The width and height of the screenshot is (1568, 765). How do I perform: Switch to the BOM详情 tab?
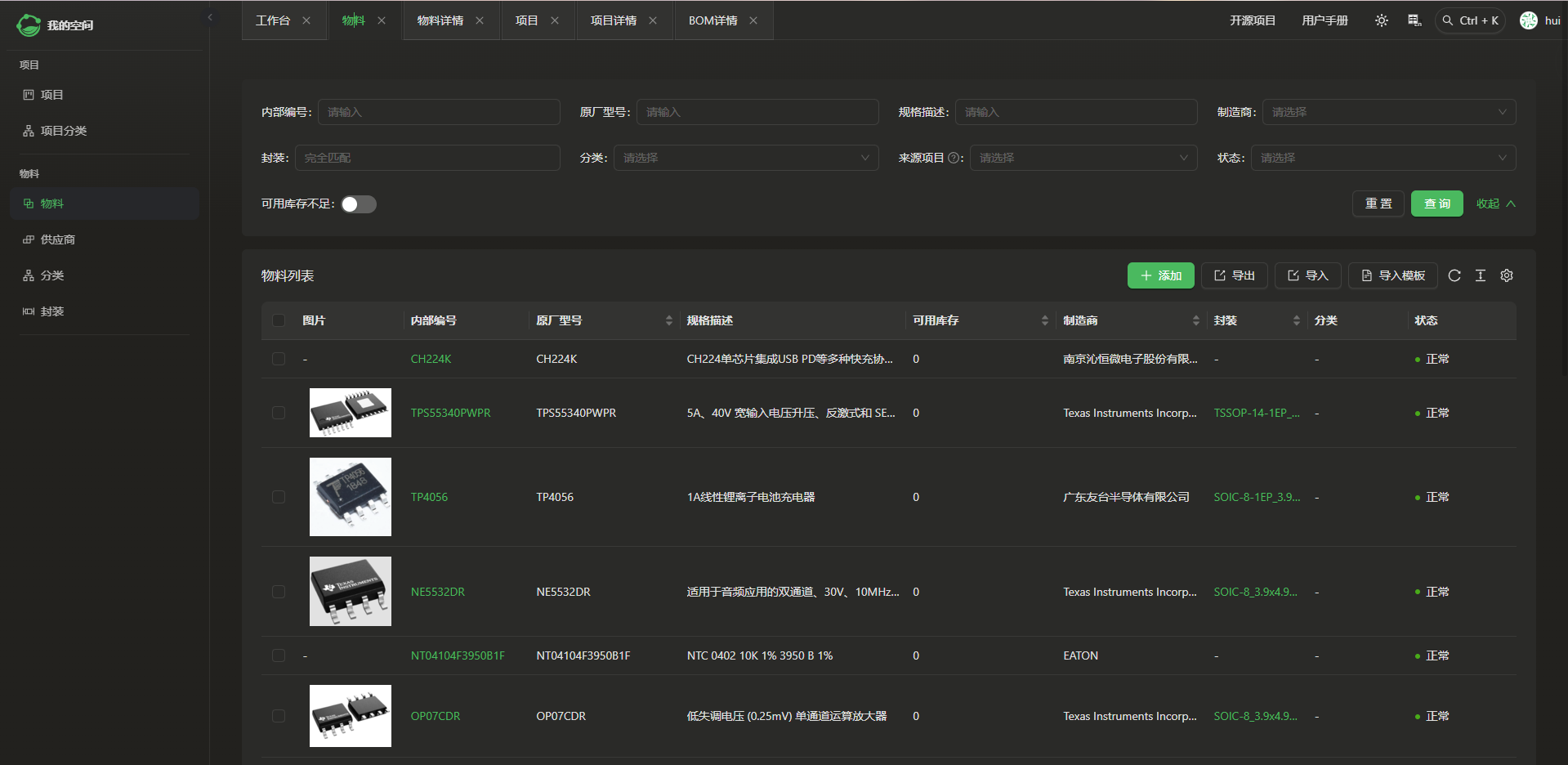tap(713, 20)
